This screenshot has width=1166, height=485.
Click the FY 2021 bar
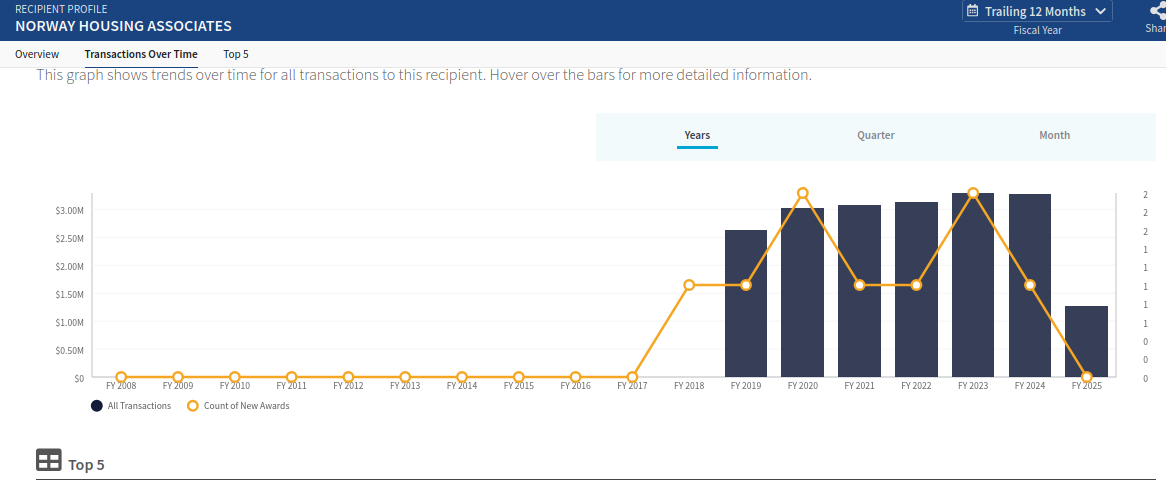click(x=860, y=291)
